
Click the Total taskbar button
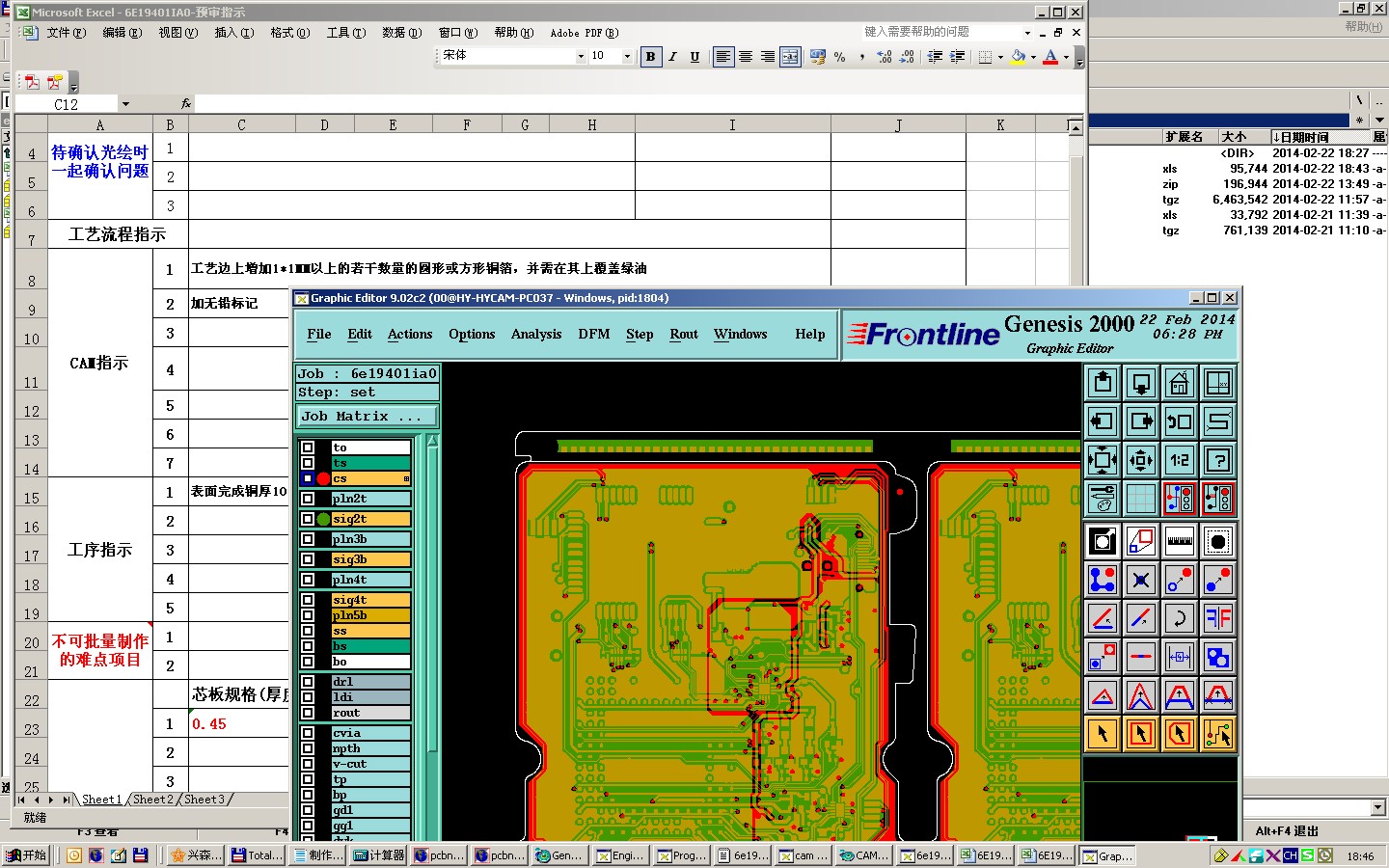click(258, 855)
